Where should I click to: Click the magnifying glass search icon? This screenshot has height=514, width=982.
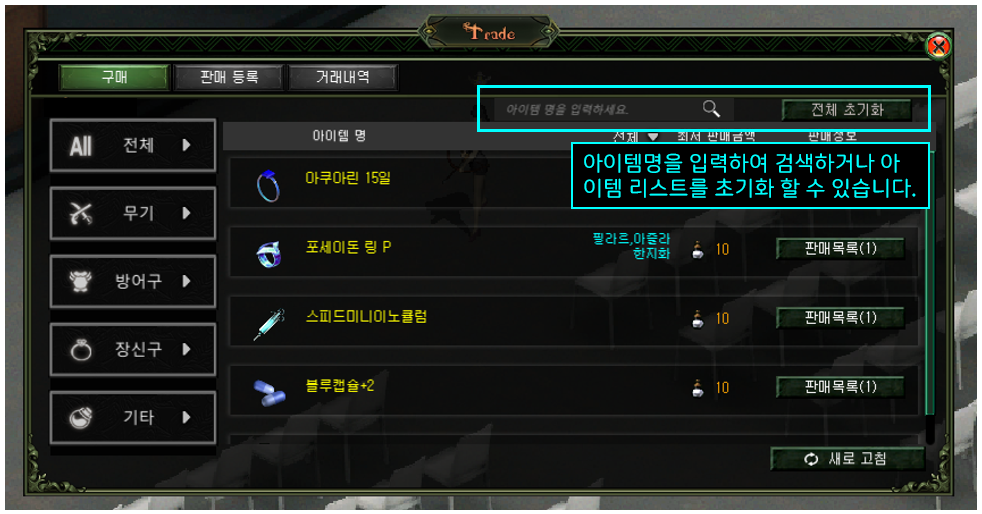[x=711, y=109]
